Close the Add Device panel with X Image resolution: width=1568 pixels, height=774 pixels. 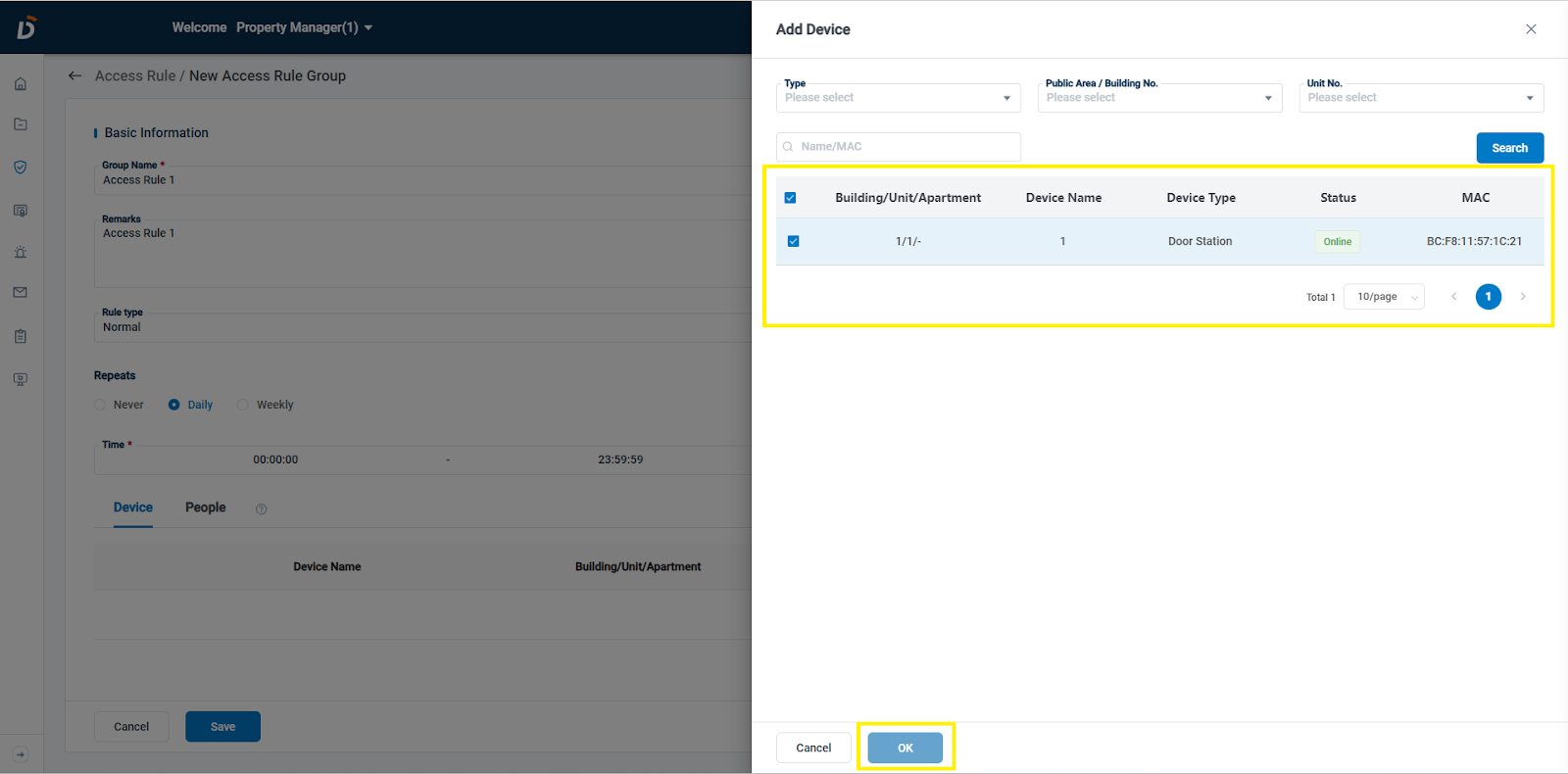1531,29
